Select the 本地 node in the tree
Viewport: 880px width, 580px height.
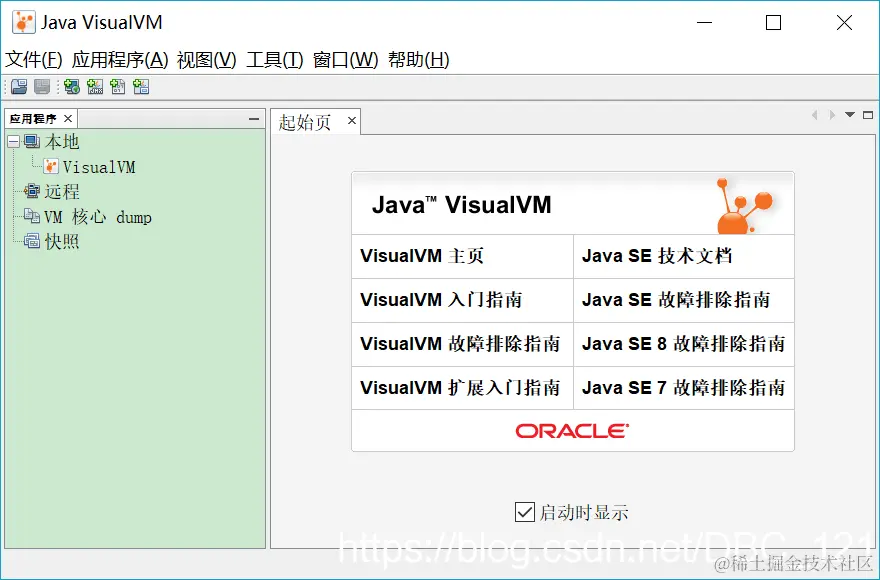pos(62,141)
